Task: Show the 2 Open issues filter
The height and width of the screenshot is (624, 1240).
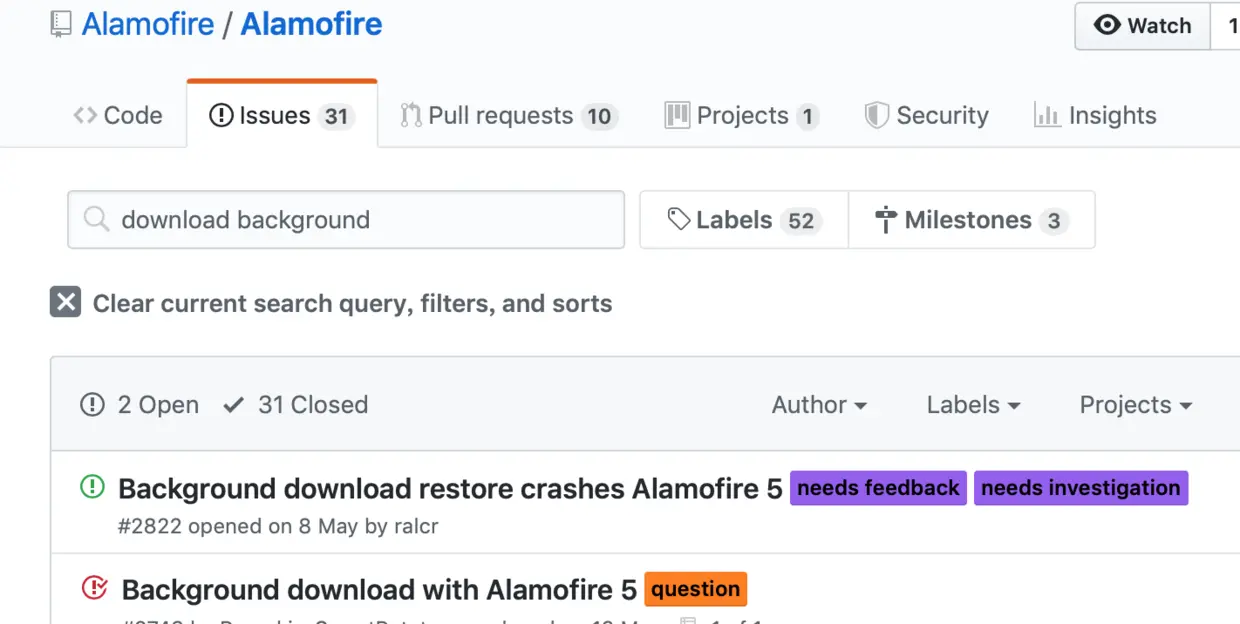Action: [140, 405]
